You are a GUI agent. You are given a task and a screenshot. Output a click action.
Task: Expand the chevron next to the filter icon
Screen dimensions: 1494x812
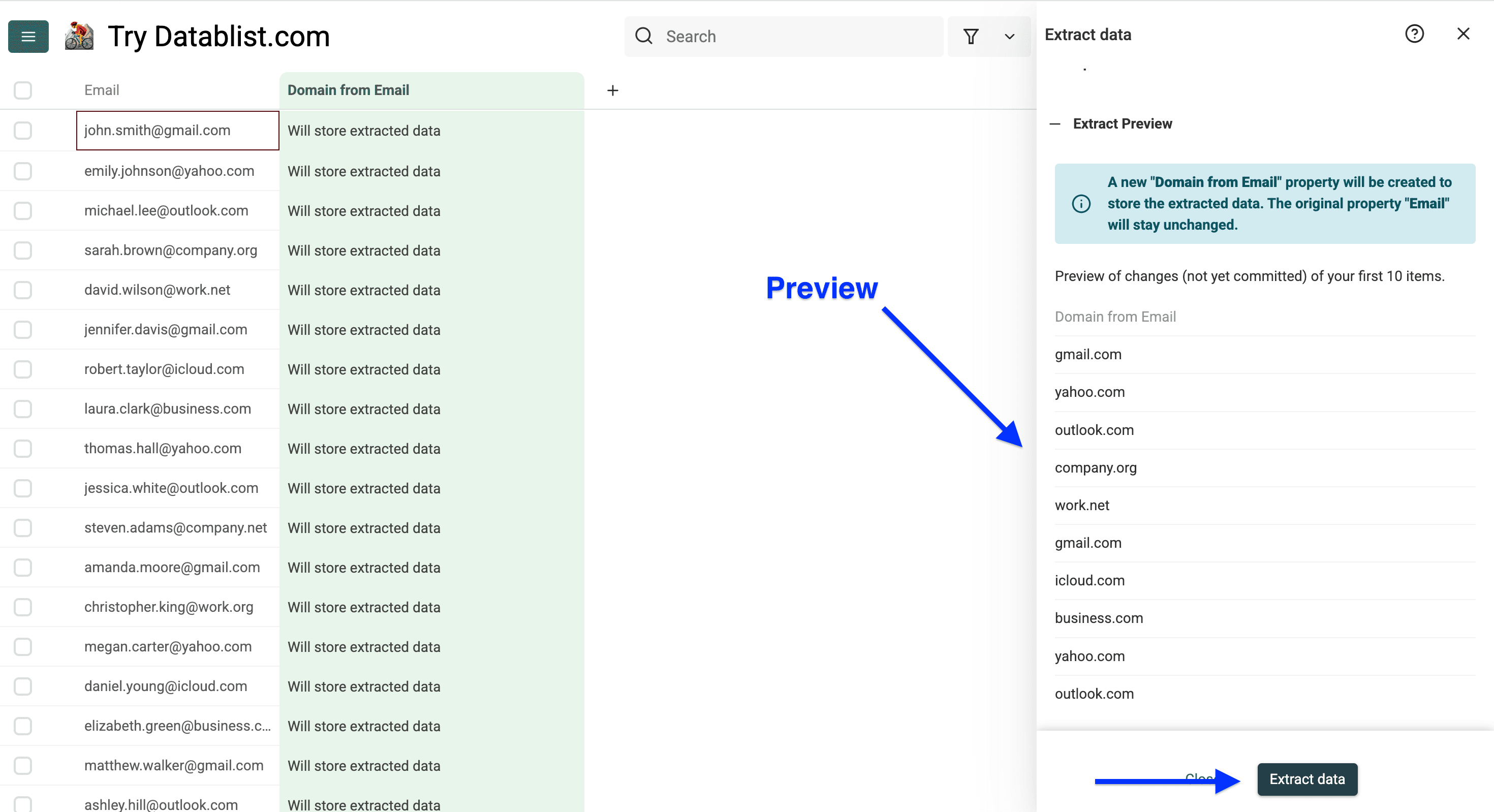[1009, 37]
